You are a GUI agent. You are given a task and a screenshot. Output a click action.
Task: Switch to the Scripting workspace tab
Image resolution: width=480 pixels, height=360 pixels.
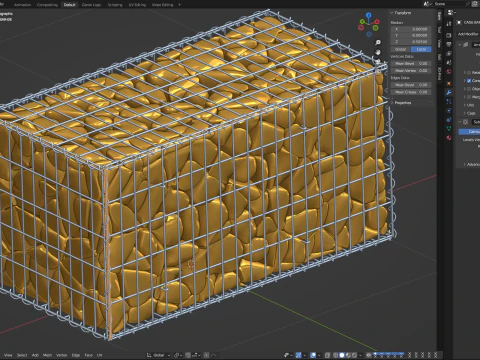click(115, 5)
